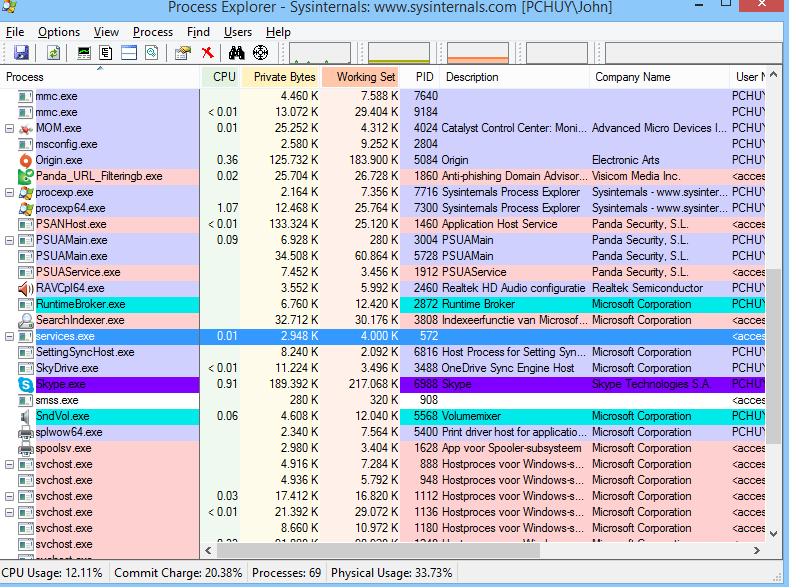Screen dimensions: 789x587
Task: Click the MOM.exe icon
Action: [x=26, y=129]
